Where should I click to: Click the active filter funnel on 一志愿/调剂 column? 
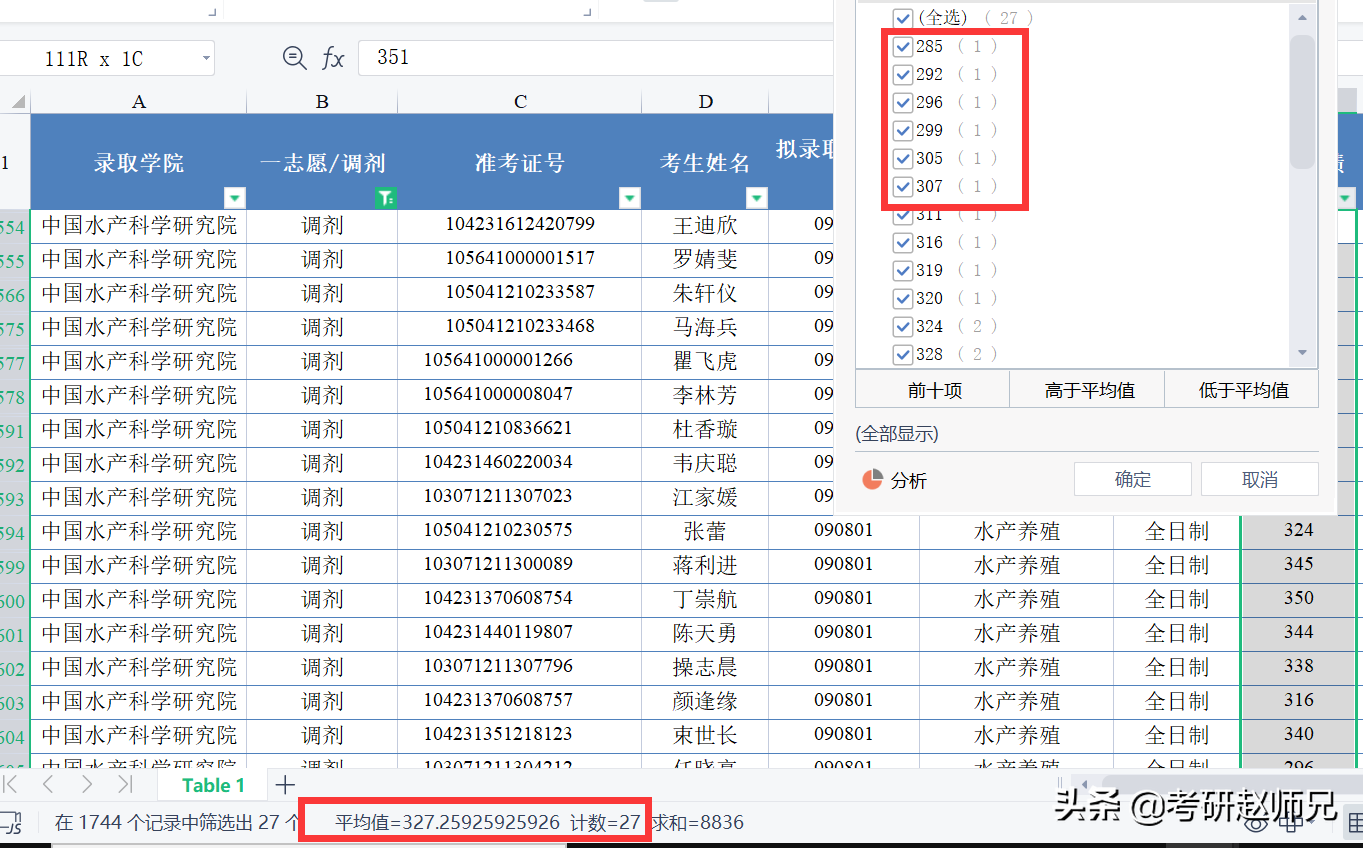tap(385, 197)
